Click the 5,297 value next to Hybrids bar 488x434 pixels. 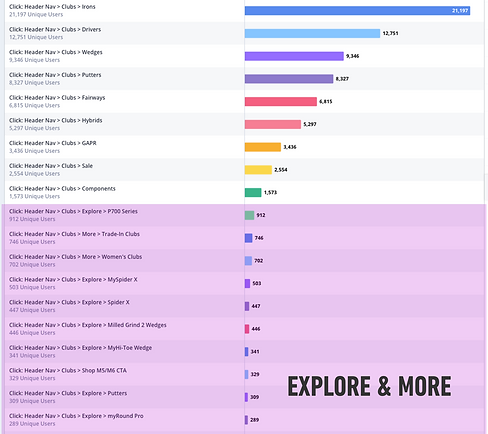point(310,124)
